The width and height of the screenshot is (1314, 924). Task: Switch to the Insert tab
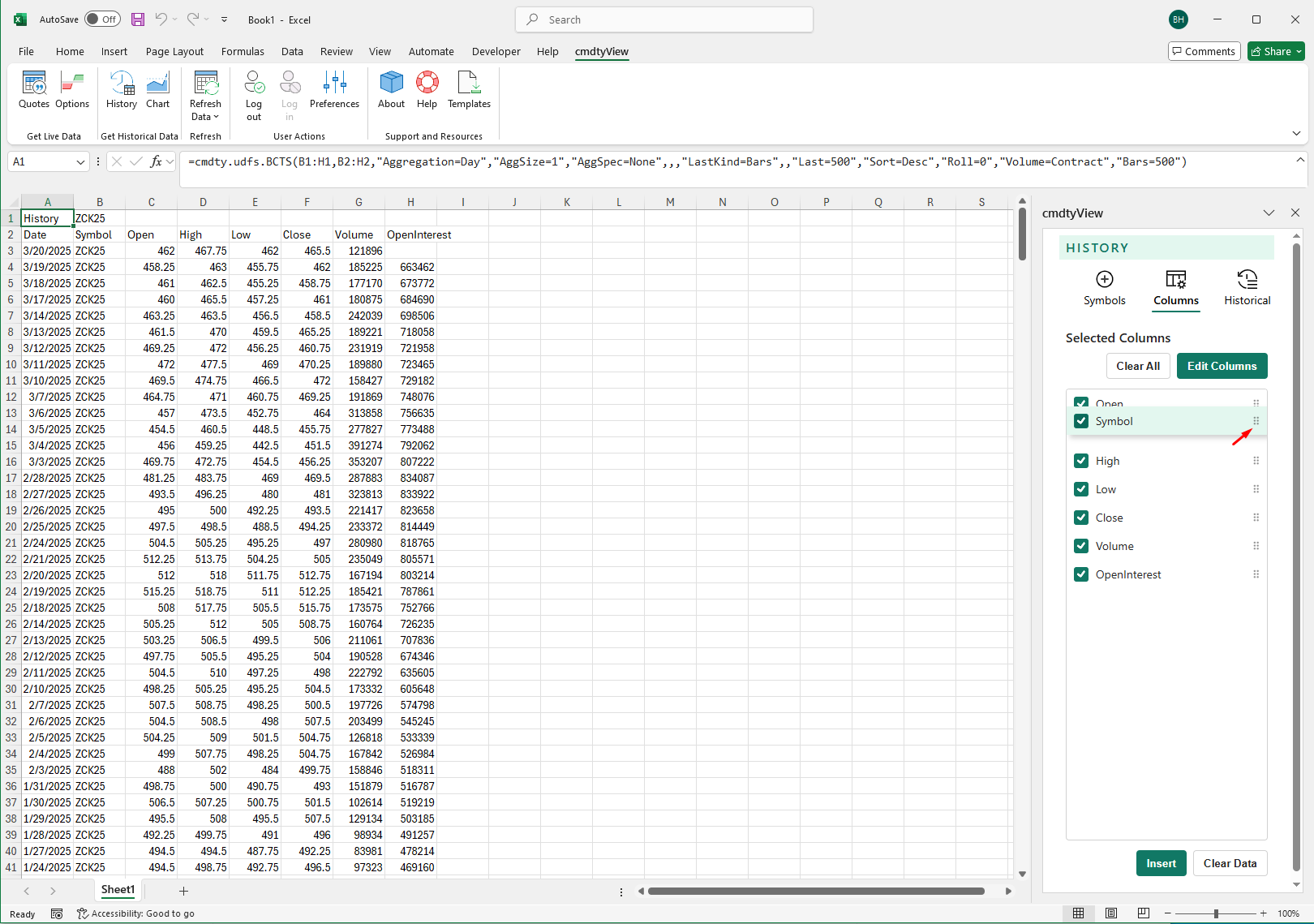click(114, 51)
